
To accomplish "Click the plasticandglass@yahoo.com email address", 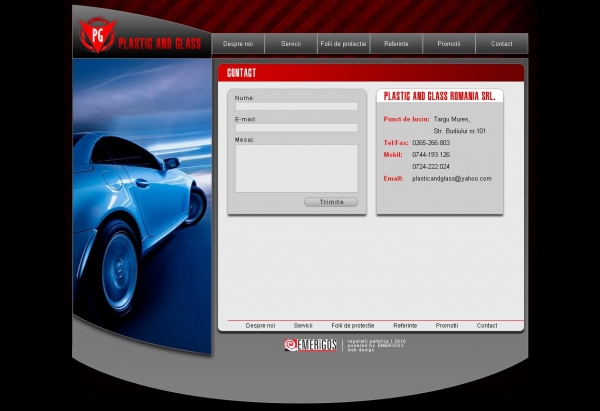I will (x=452, y=179).
